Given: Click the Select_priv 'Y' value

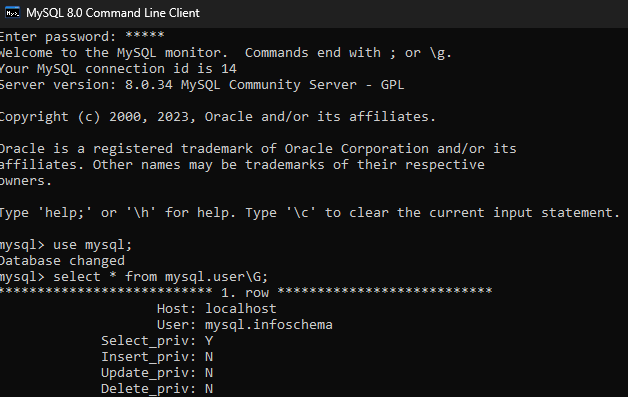Looking at the screenshot, I should tap(209, 341).
